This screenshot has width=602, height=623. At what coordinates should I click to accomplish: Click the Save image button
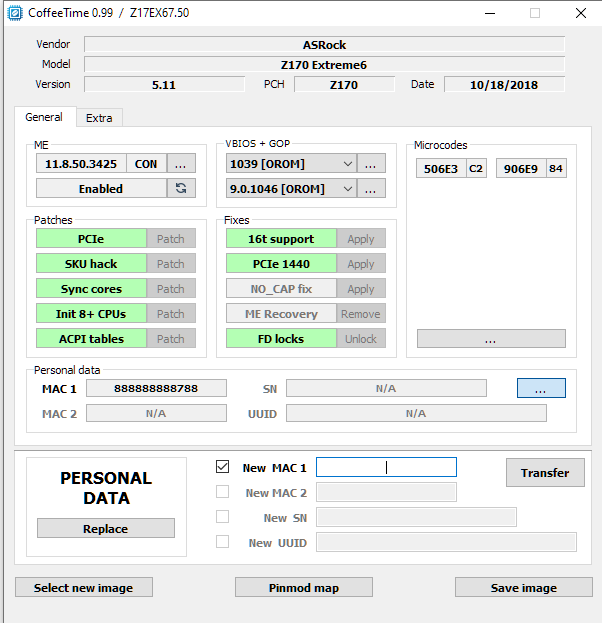click(524, 587)
